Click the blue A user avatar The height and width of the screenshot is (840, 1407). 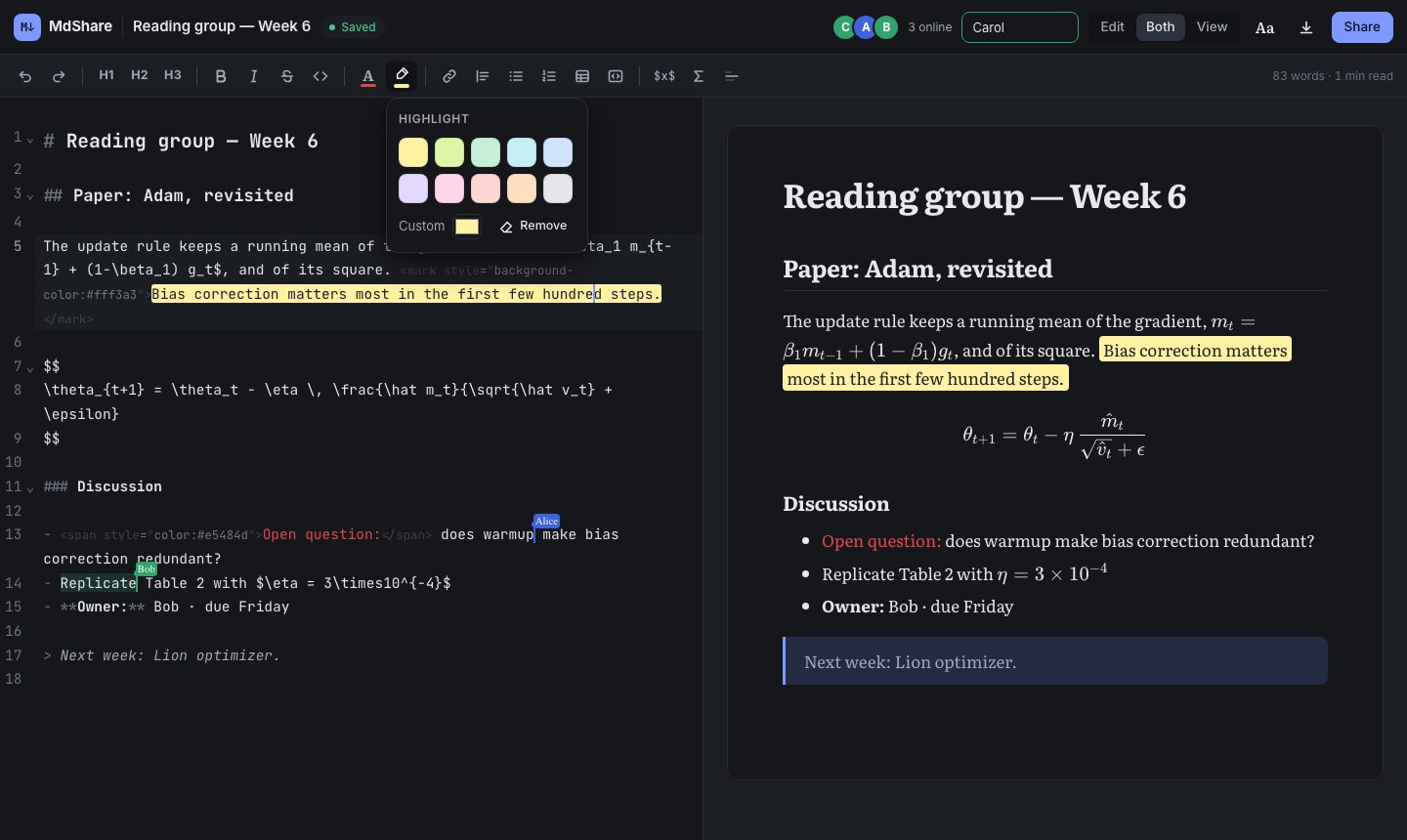tap(866, 27)
